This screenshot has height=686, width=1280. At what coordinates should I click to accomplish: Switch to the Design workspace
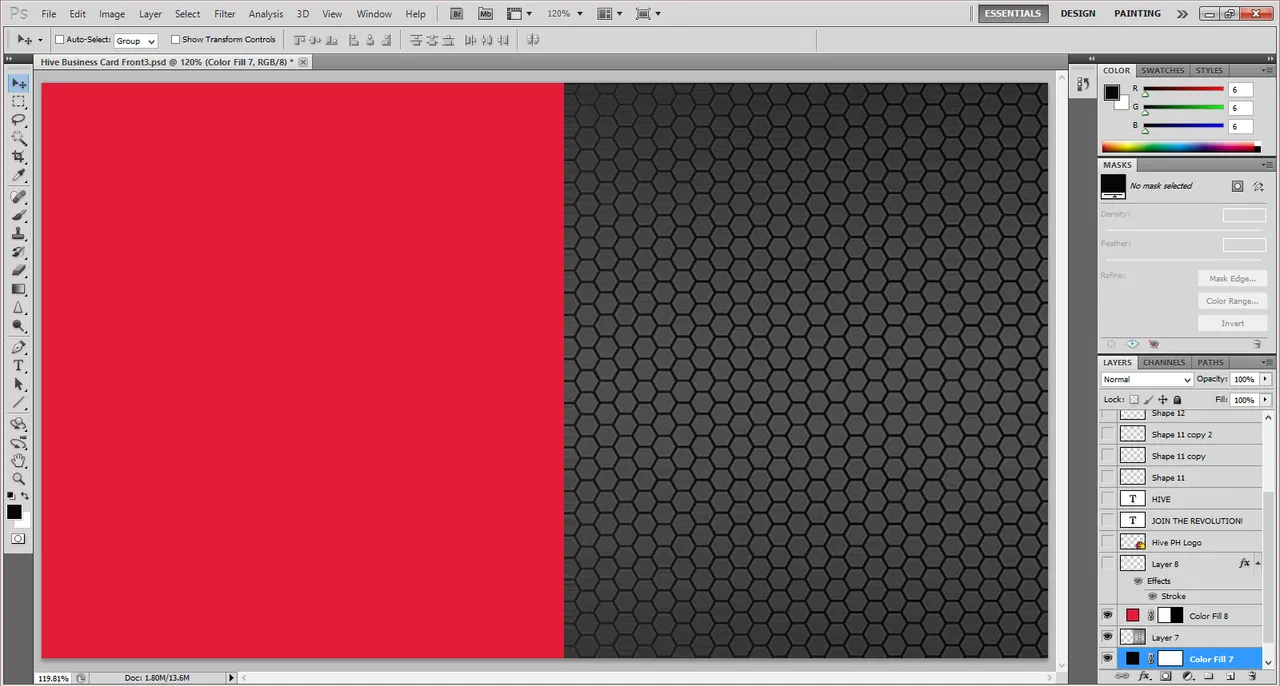pos(1077,14)
